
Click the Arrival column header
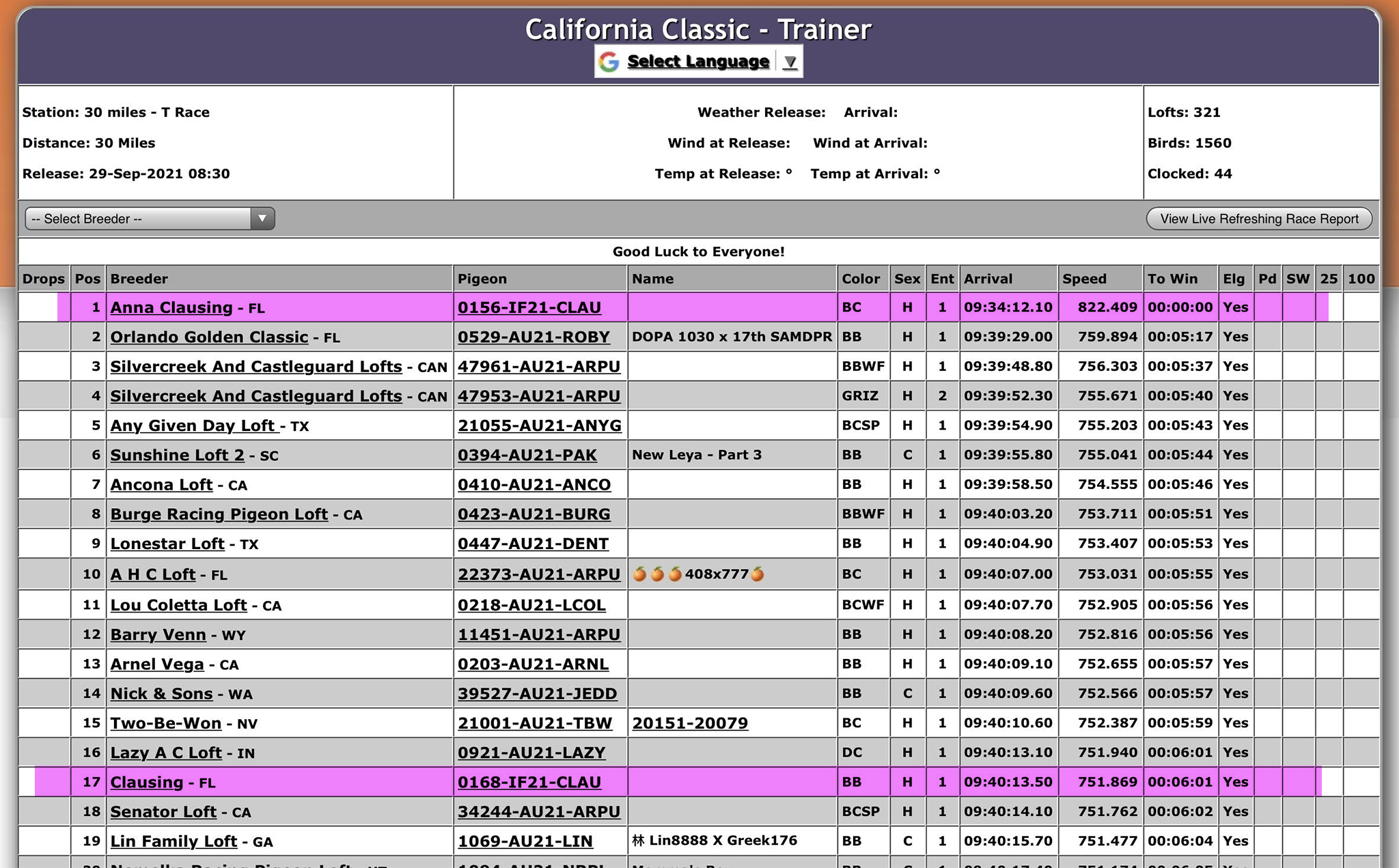coord(988,279)
